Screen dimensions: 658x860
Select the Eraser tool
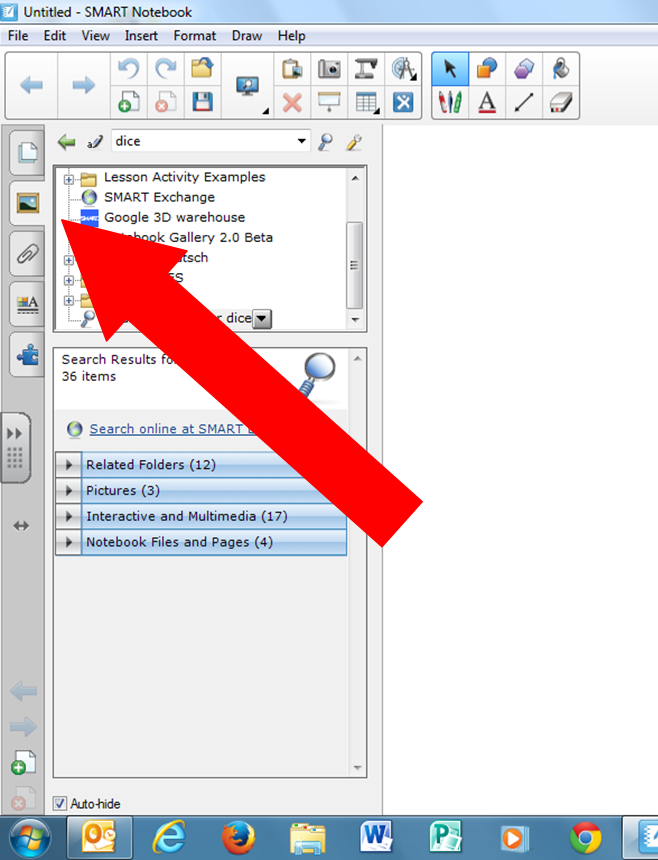tap(560, 102)
